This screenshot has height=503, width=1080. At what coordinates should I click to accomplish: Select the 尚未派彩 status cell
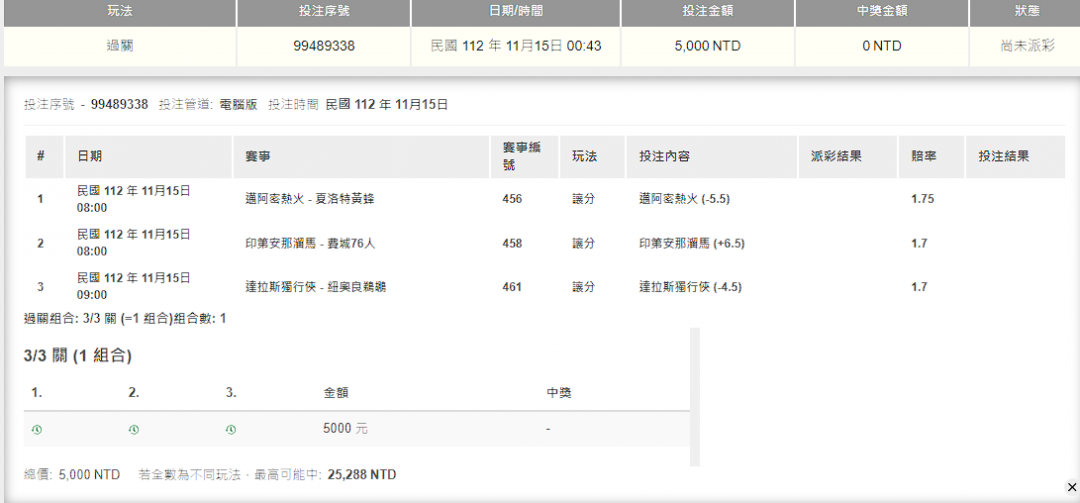(x=1027, y=47)
